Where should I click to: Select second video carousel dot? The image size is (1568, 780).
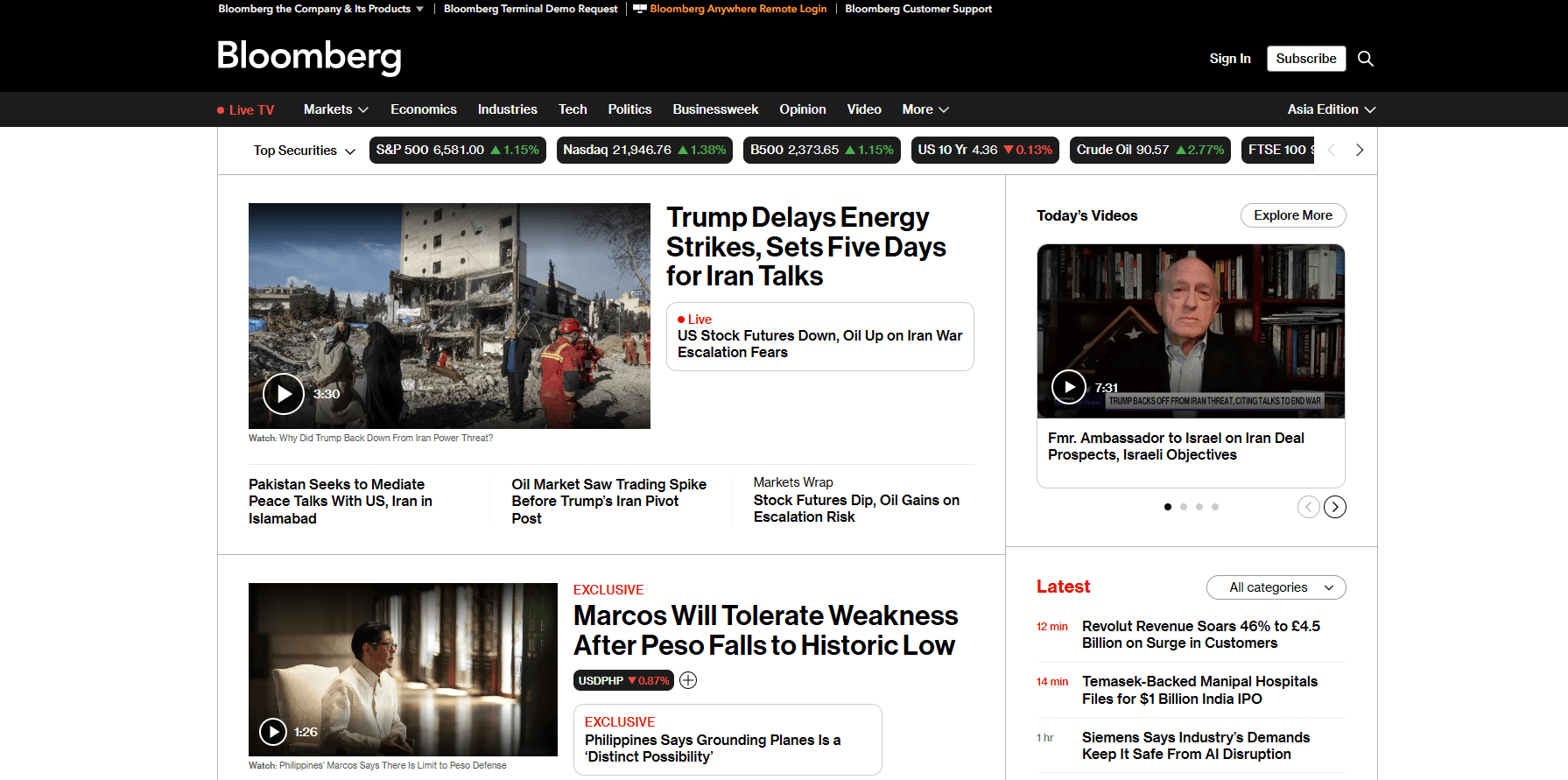pyautogui.click(x=1184, y=507)
